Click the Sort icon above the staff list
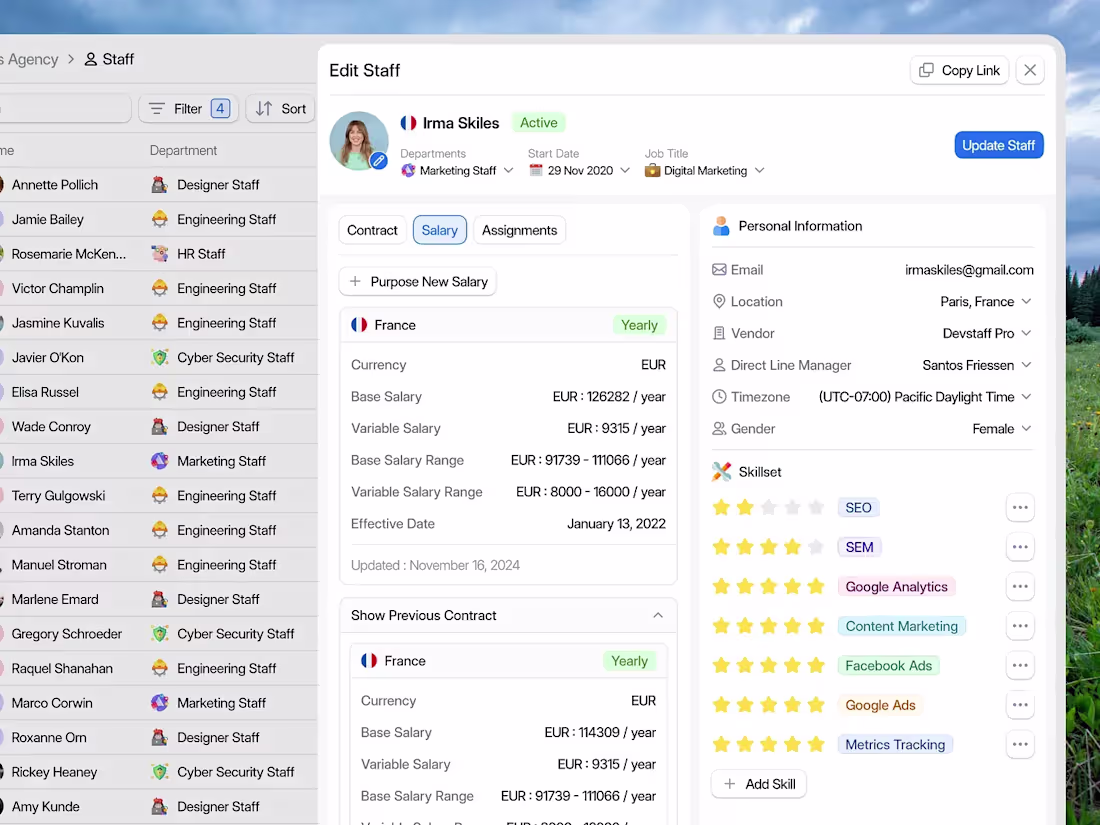Screen dimensions: 1100x825 click(x=261, y=108)
